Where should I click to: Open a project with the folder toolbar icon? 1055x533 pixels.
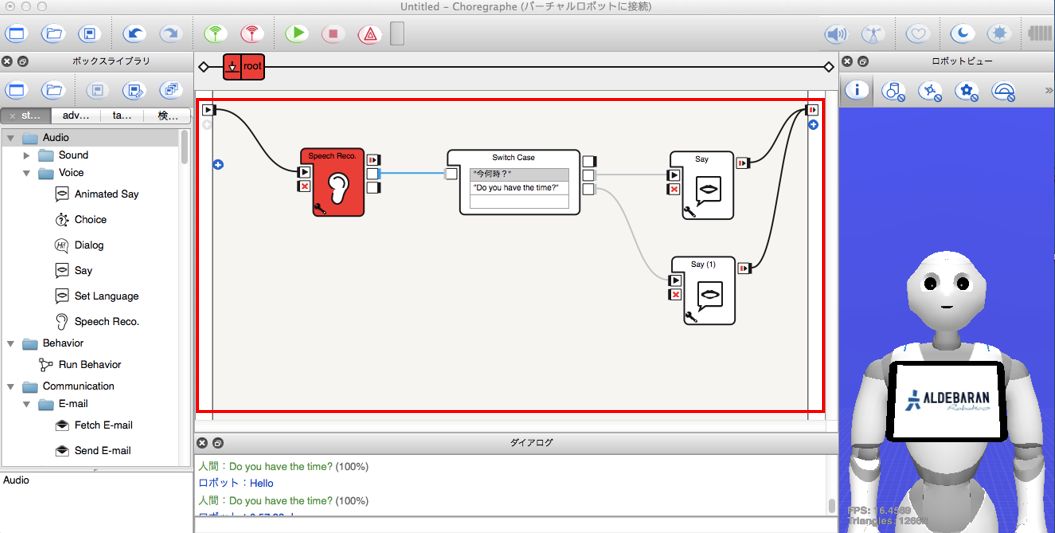point(53,34)
